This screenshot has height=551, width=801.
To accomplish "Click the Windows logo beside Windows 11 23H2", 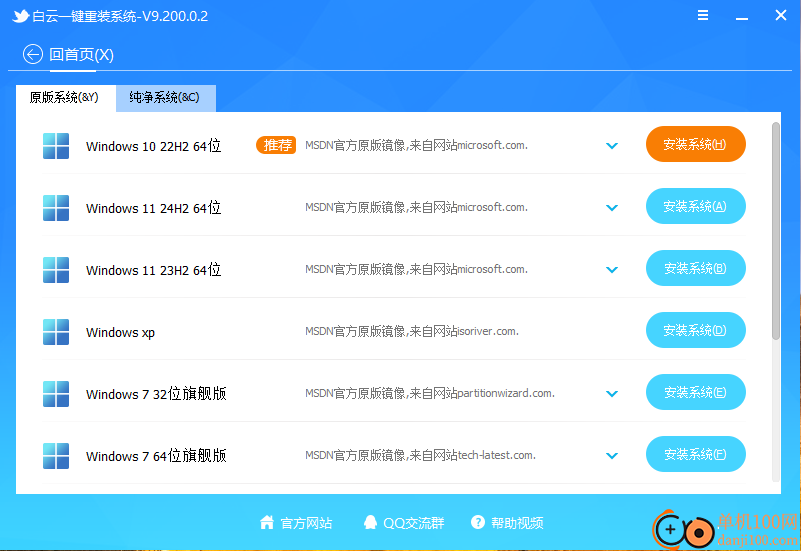I will [x=56, y=270].
